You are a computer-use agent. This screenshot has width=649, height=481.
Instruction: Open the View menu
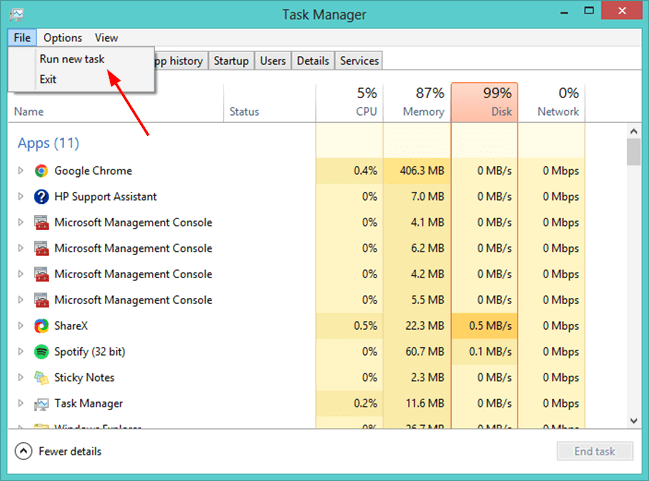(106, 38)
